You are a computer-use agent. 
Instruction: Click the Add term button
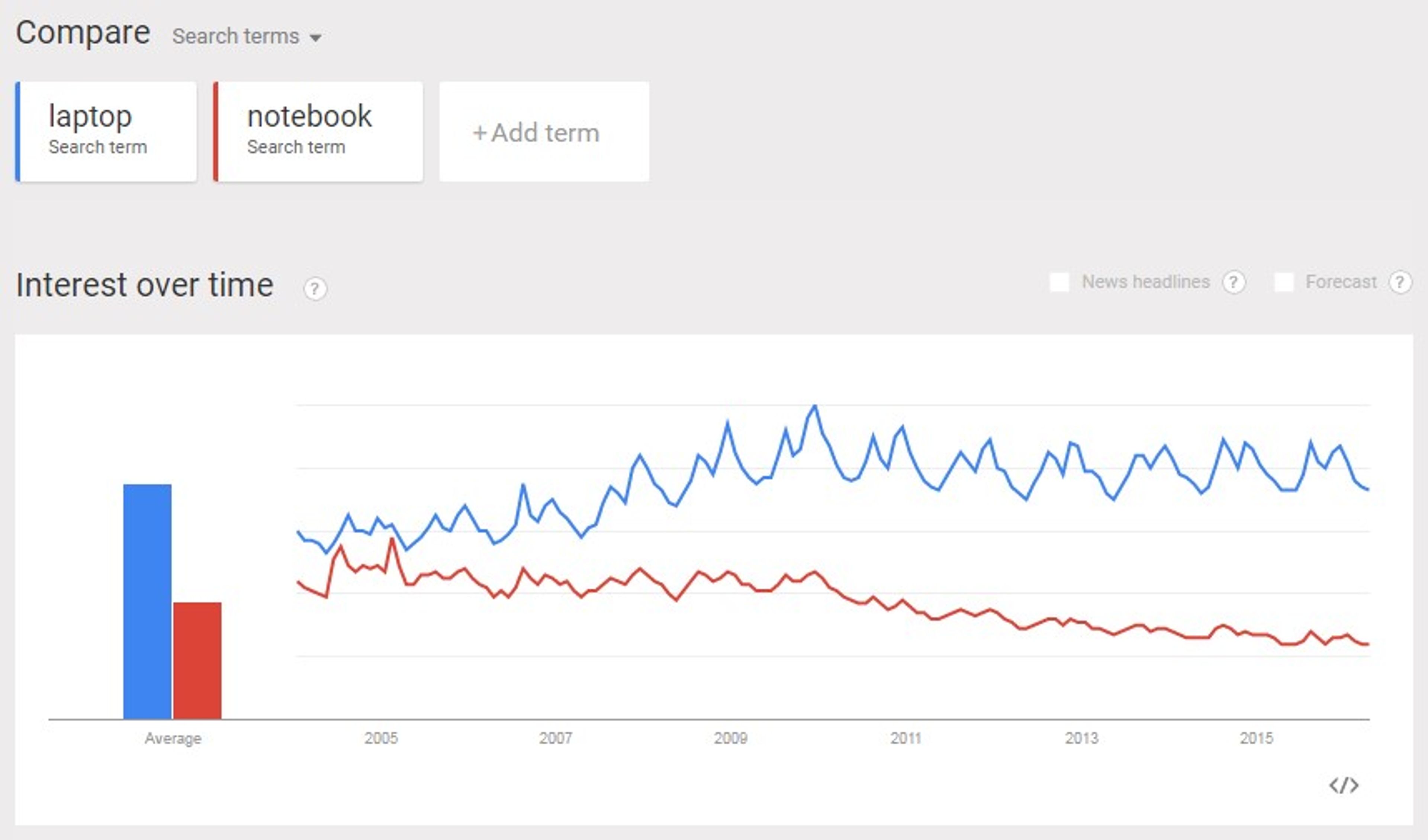(543, 132)
